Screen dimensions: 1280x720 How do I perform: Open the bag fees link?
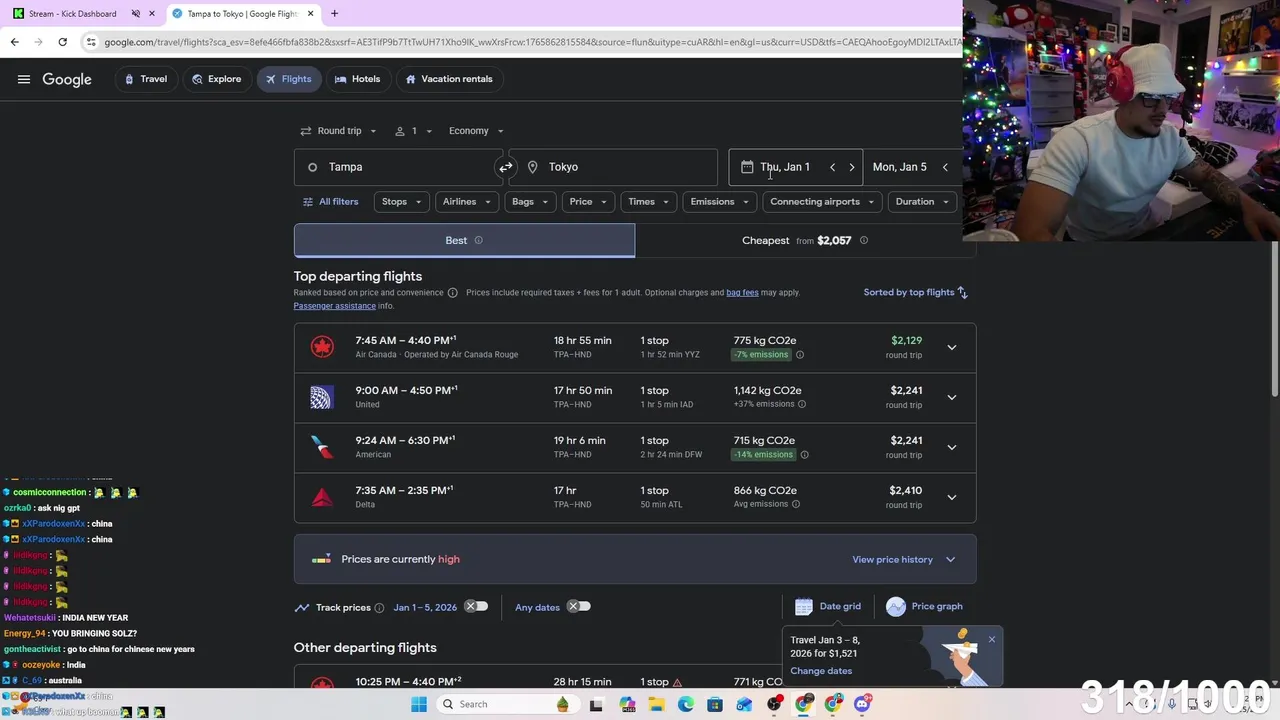coord(742,293)
